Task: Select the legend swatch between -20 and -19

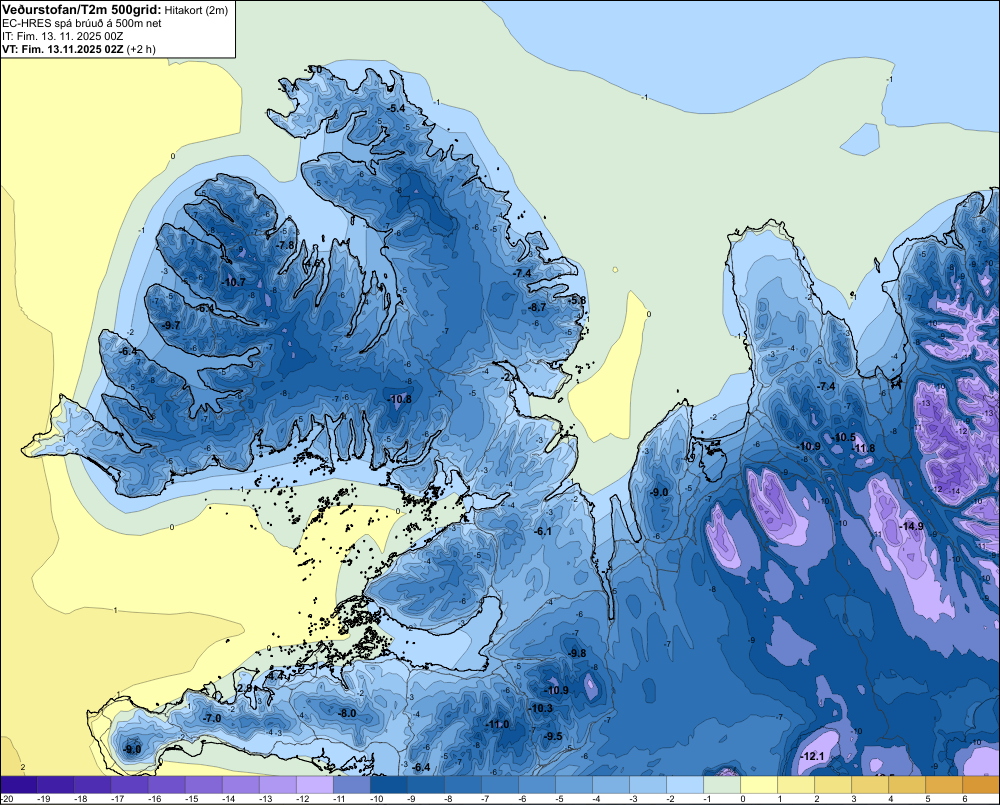Action: 18,785
